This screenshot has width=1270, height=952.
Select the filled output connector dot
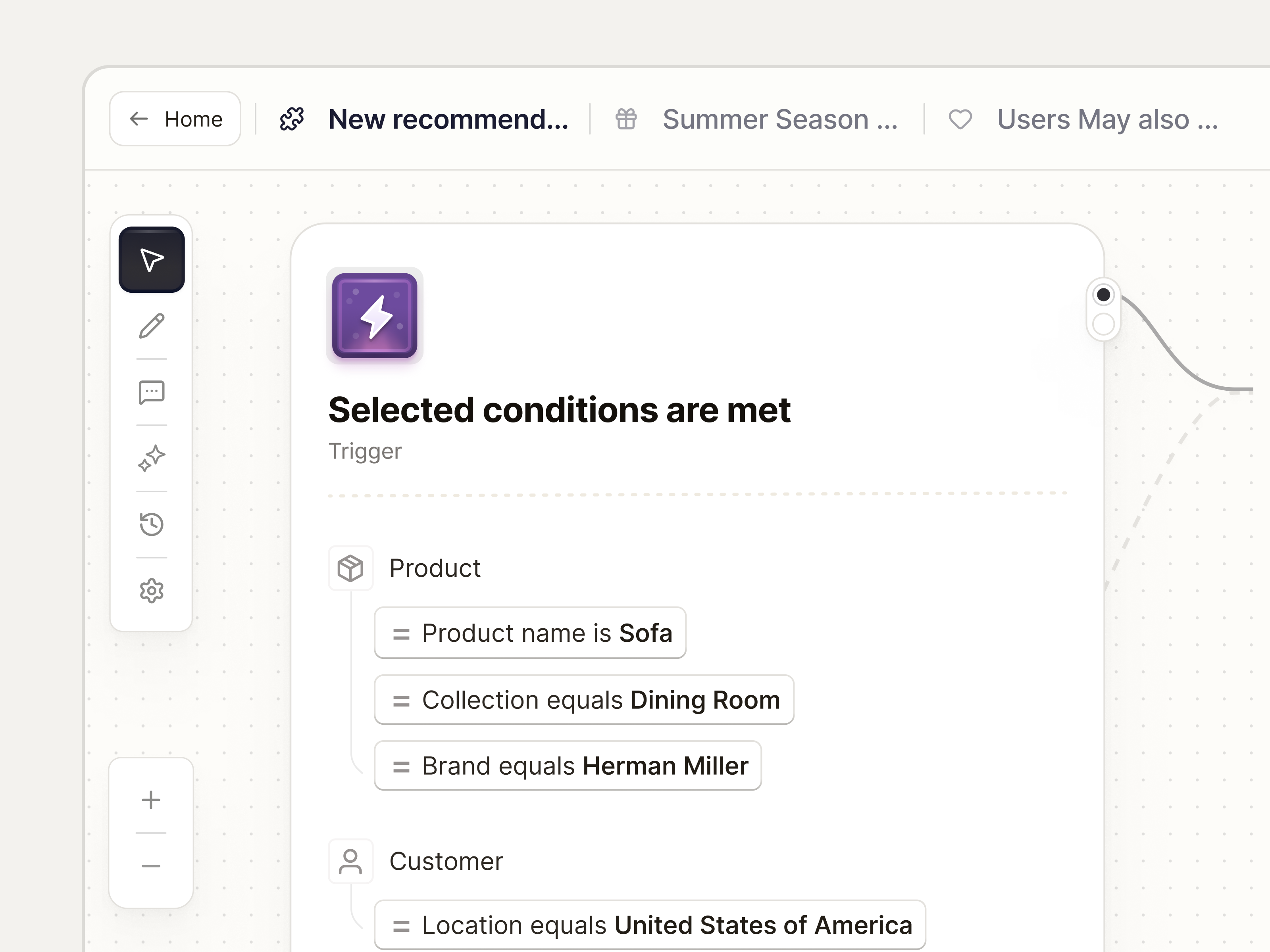[x=1103, y=295]
